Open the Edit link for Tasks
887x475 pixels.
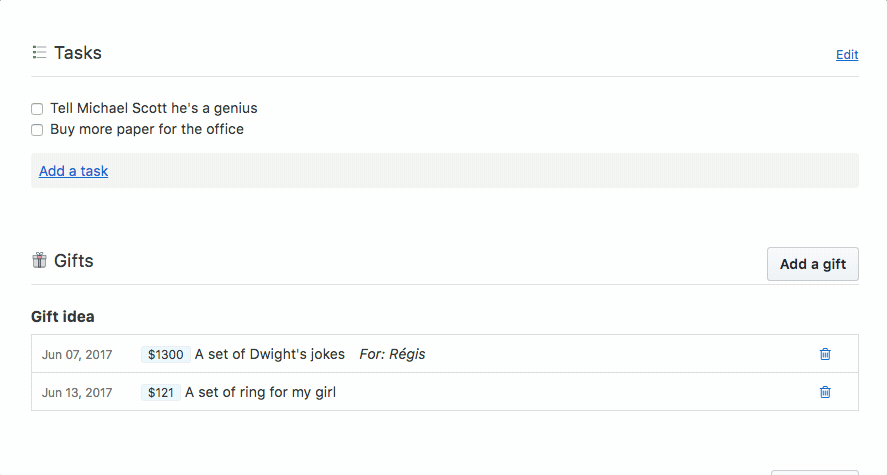[847, 54]
